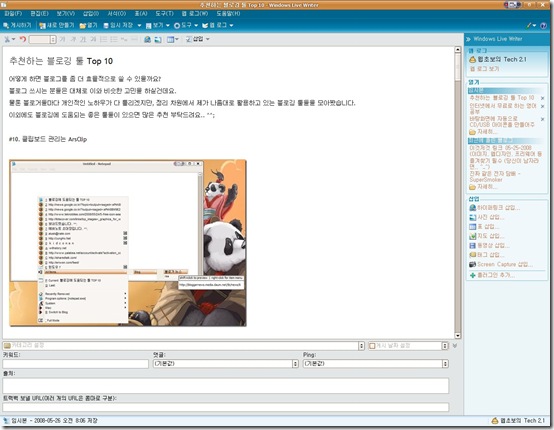
Task: Click 표 삽입 table icon in sidebar
Action: tap(472, 227)
